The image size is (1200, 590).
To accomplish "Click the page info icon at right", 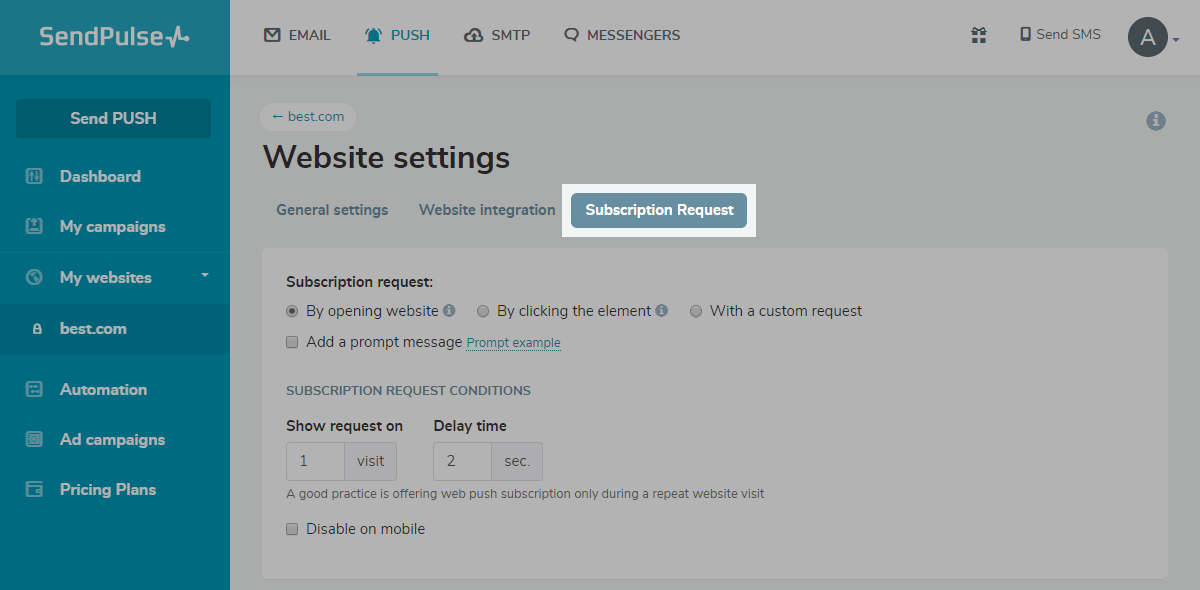I will click(x=1156, y=121).
